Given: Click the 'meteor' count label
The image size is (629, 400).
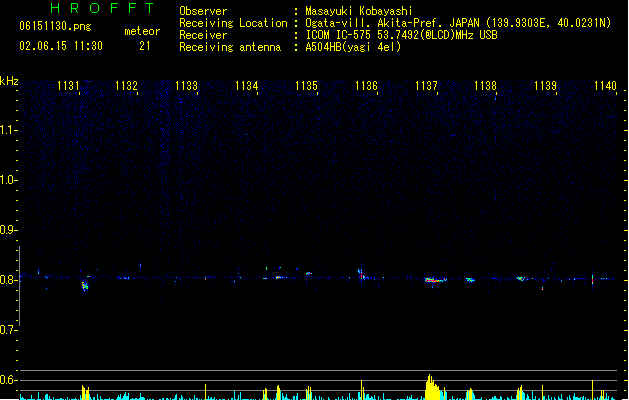Looking at the screenshot, I should (x=142, y=31).
